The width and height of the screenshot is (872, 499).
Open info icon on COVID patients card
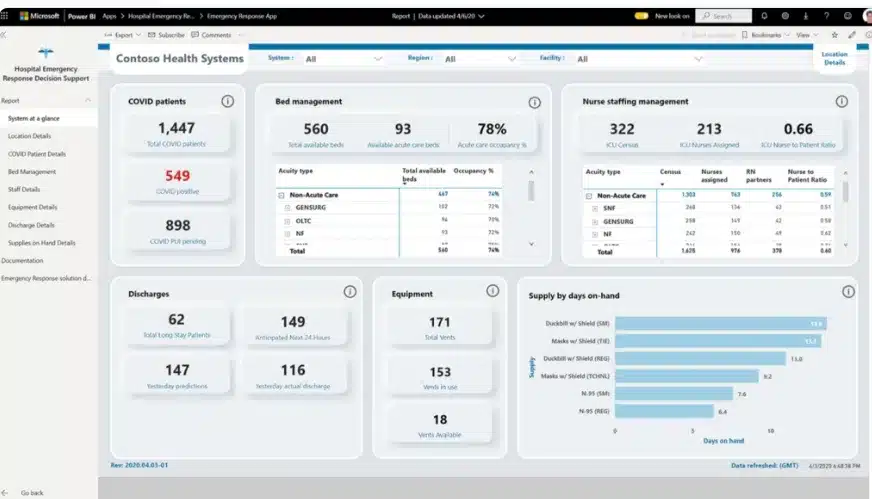pyautogui.click(x=227, y=101)
